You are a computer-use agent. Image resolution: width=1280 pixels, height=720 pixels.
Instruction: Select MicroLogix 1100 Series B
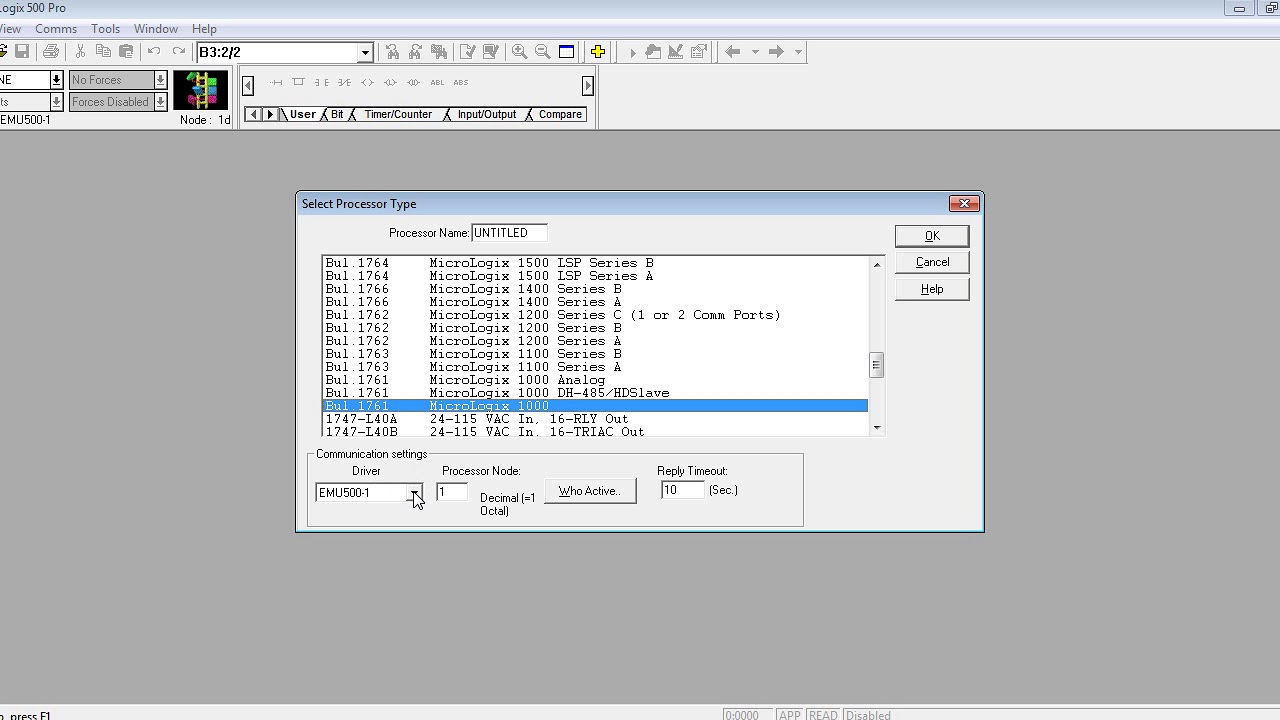595,354
